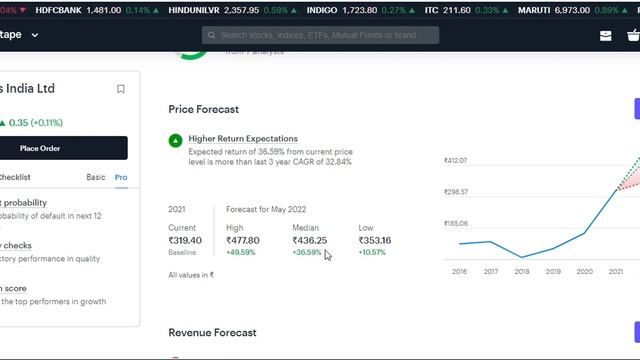Open the basket icon in header
Image resolution: width=640 pixels, height=360 pixels.
(633, 36)
